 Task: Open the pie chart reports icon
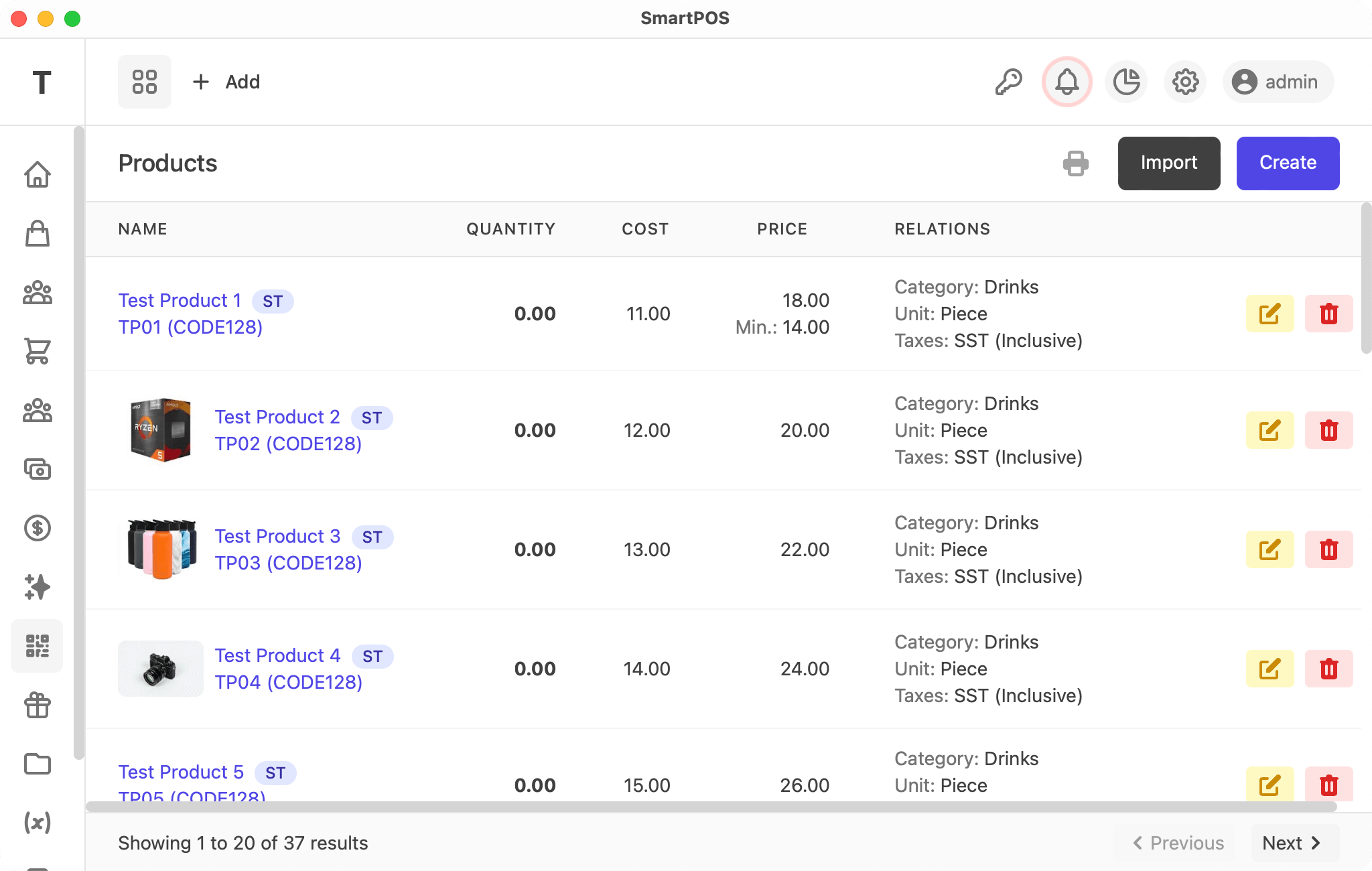(1126, 82)
